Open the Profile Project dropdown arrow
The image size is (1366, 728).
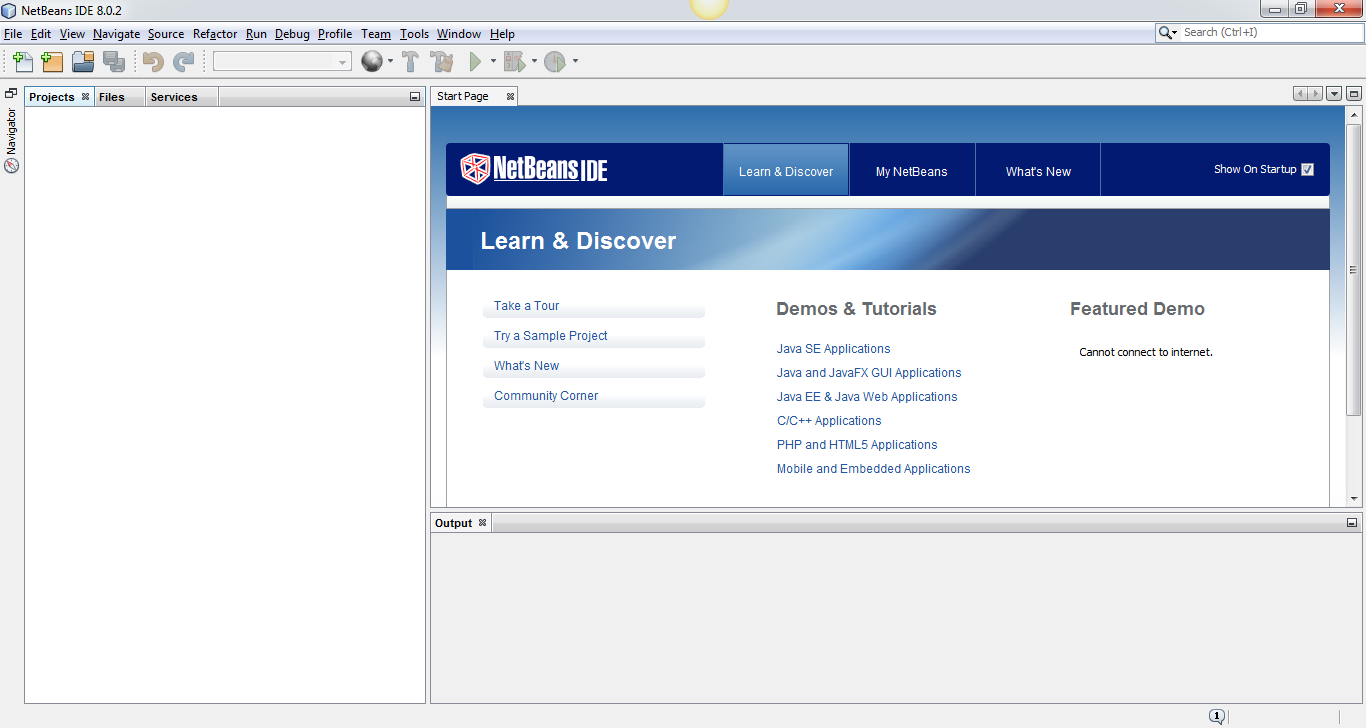point(575,62)
